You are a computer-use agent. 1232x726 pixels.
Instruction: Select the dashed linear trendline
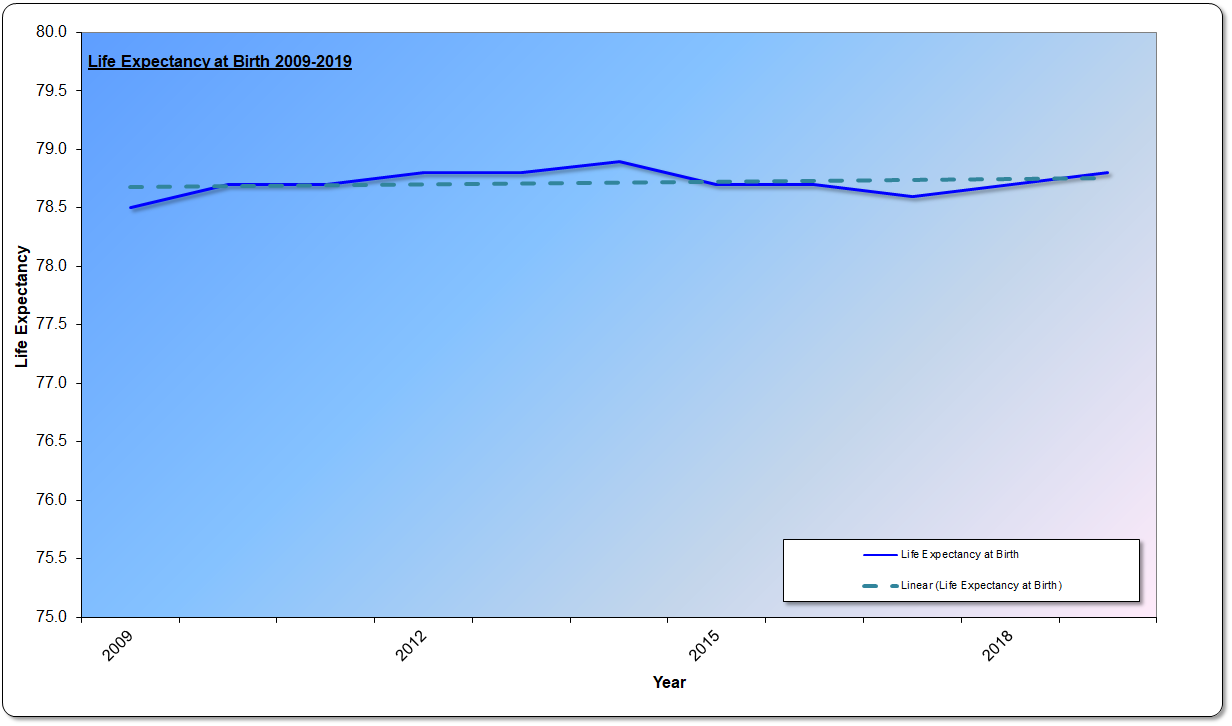(619, 182)
